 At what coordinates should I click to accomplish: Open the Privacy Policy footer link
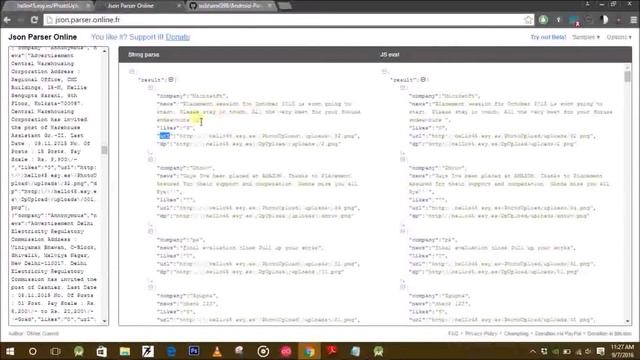tap(481, 333)
